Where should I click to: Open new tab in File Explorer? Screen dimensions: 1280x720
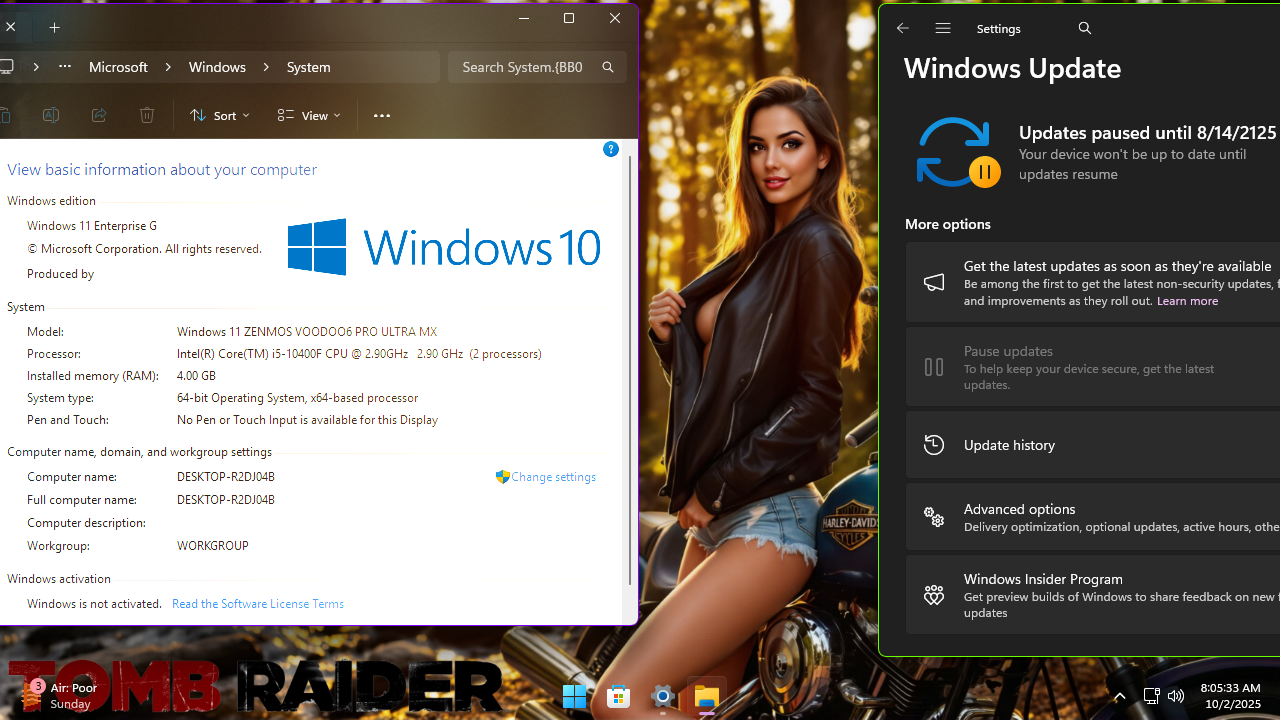click(55, 28)
